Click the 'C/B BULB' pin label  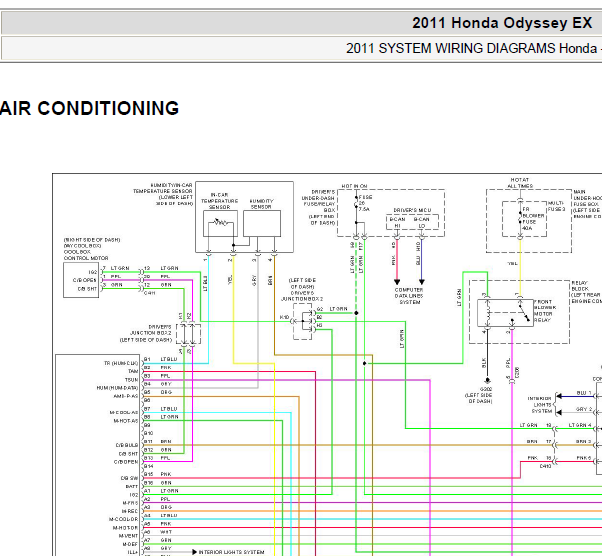(x=127, y=445)
